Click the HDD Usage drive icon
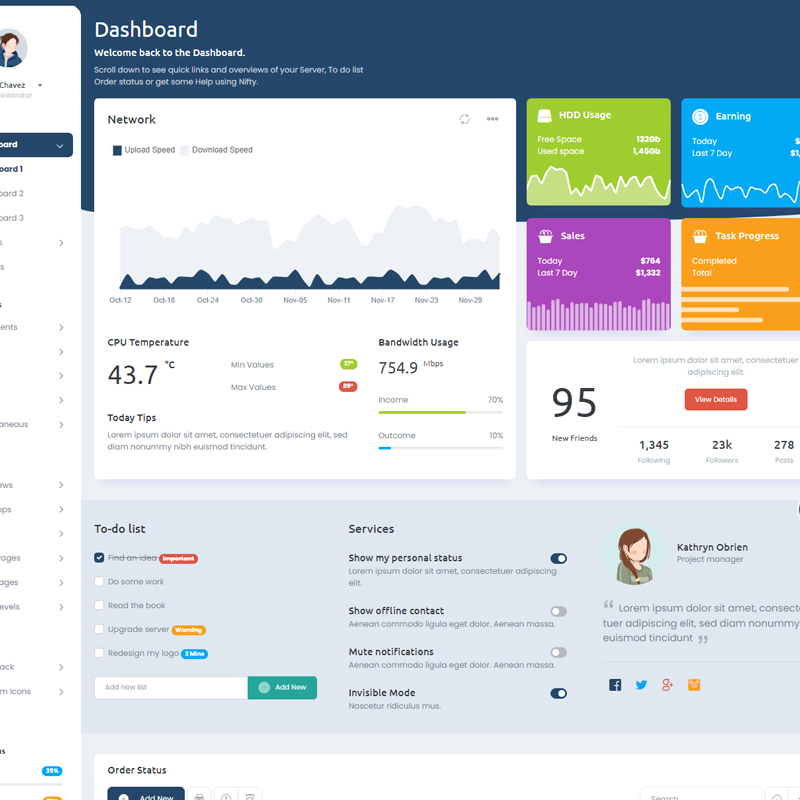800x800 pixels. [545, 116]
